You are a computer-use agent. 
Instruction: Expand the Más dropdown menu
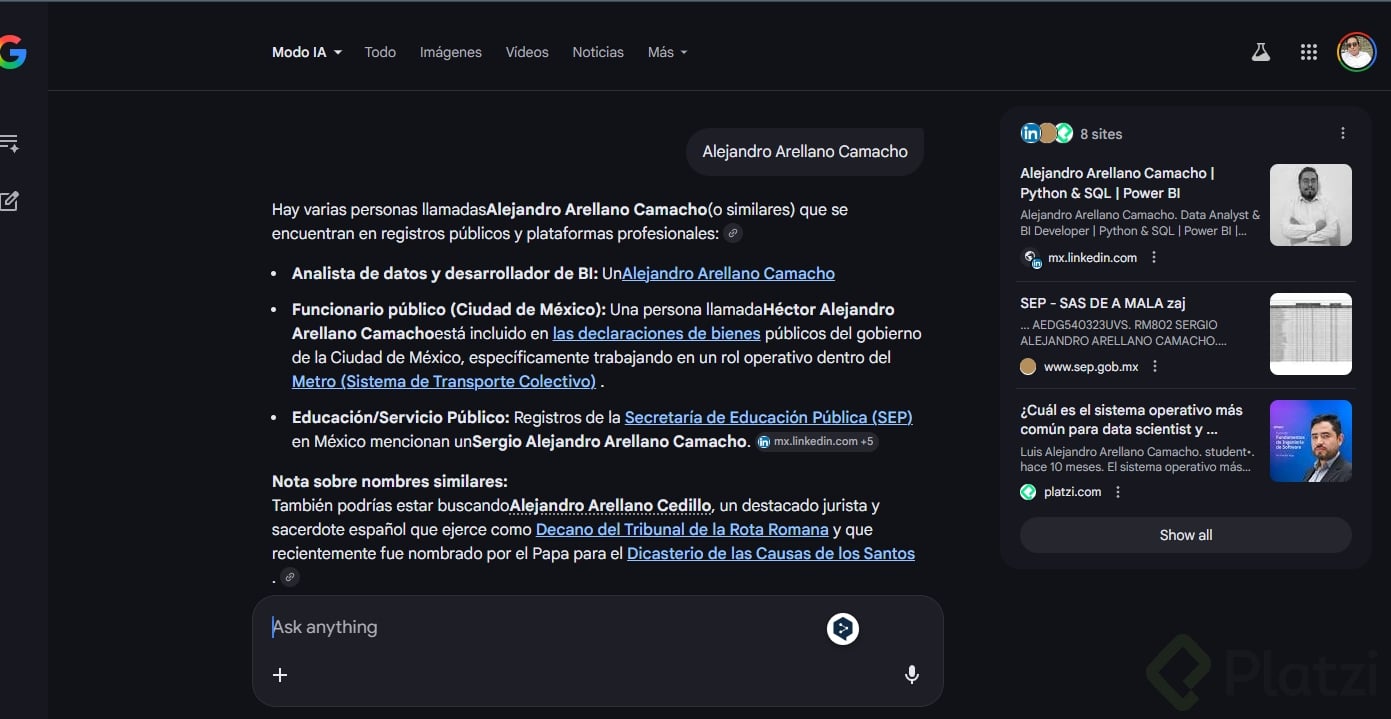667,52
